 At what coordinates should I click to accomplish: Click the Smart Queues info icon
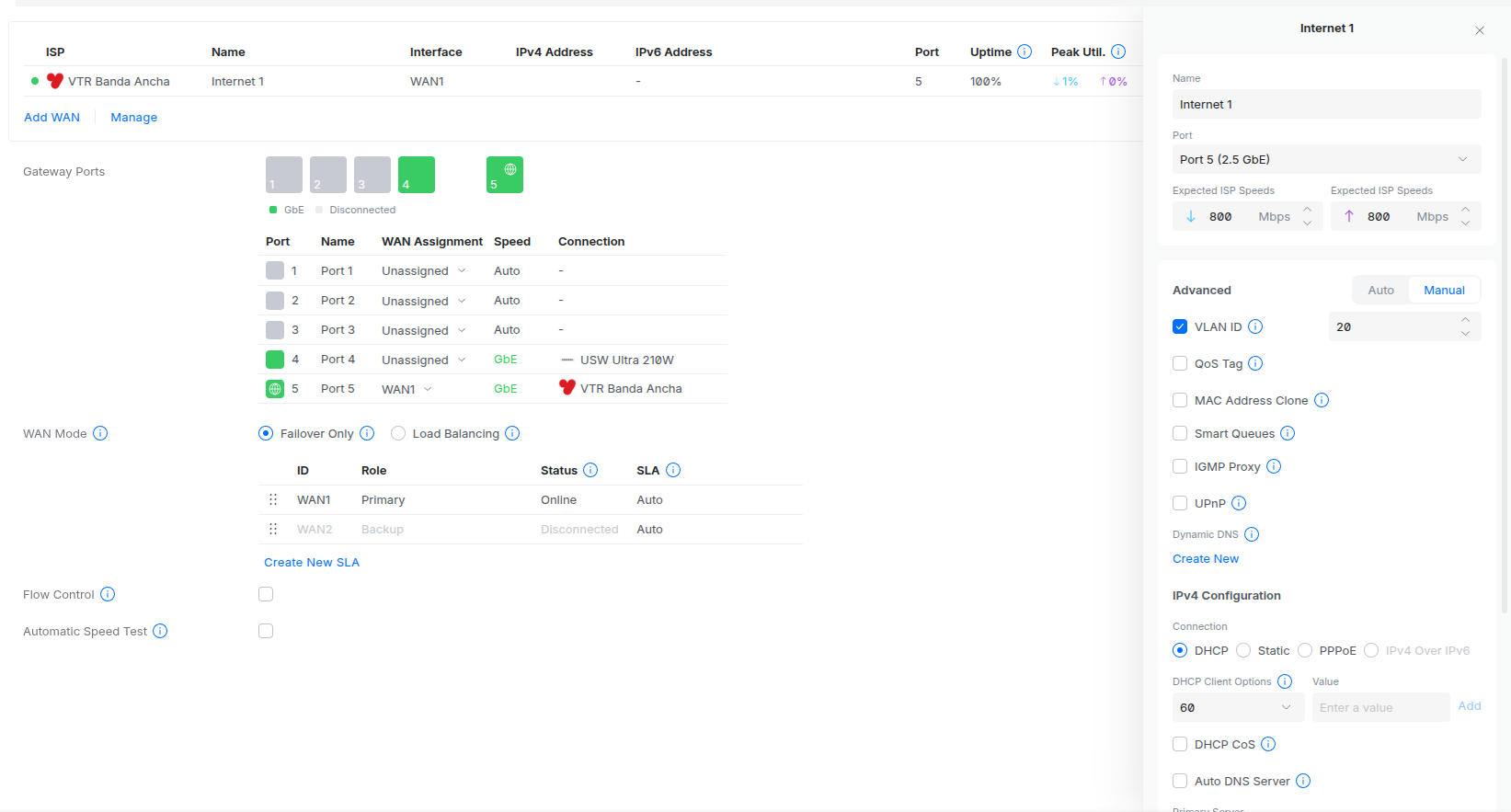1288,433
